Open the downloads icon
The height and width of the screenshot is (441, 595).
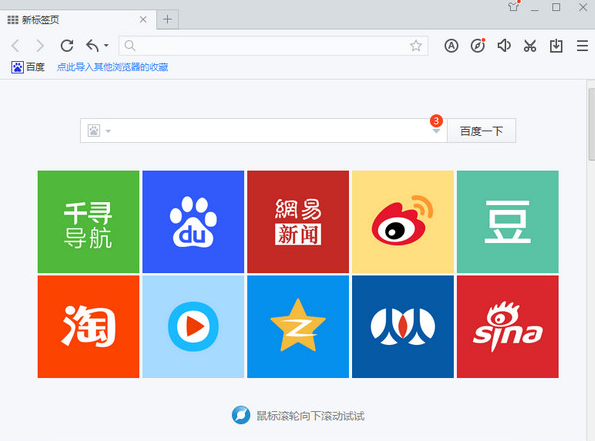pyautogui.click(x=556, y=46)
